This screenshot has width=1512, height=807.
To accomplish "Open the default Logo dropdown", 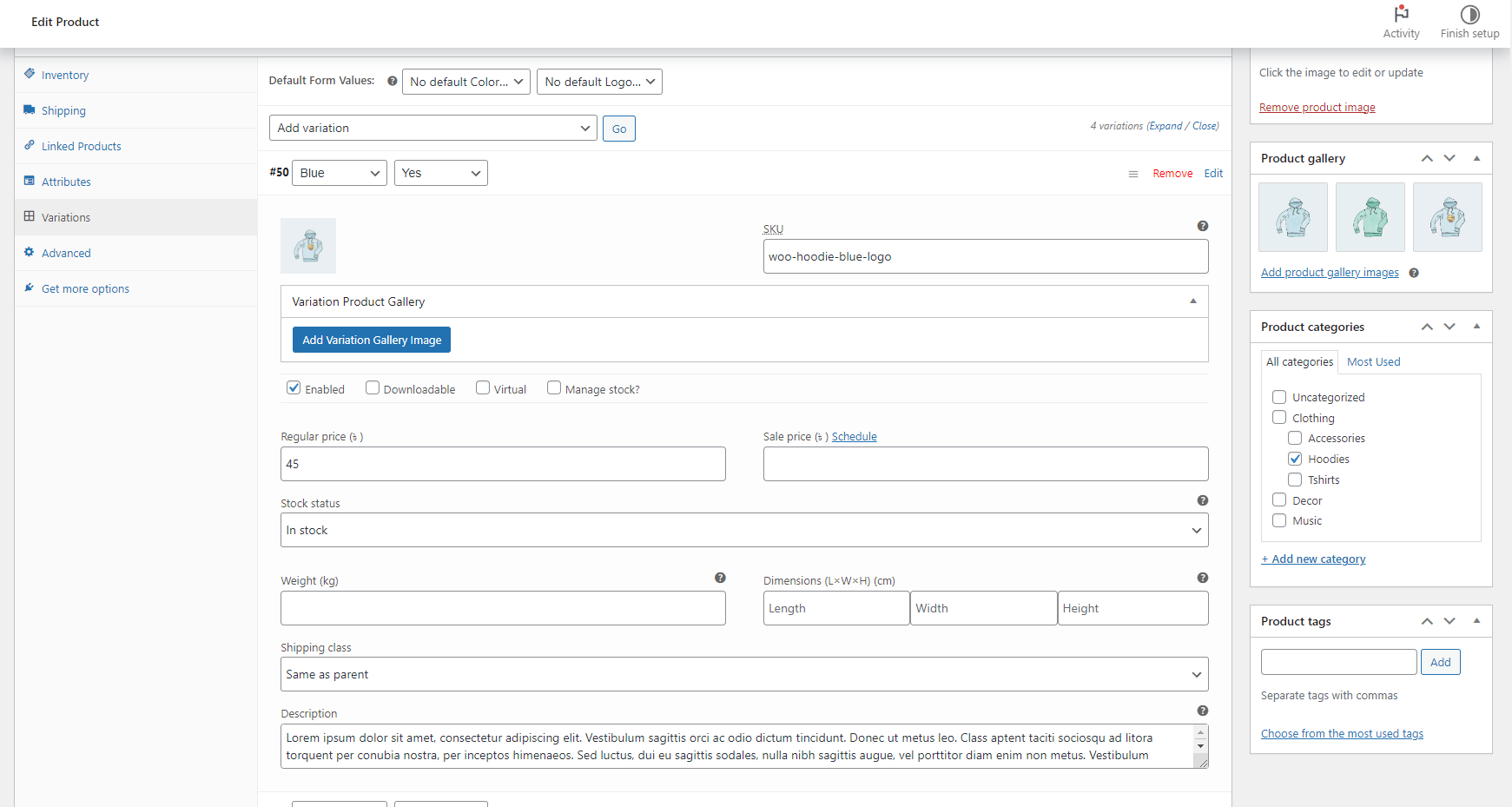I will 599,82.
